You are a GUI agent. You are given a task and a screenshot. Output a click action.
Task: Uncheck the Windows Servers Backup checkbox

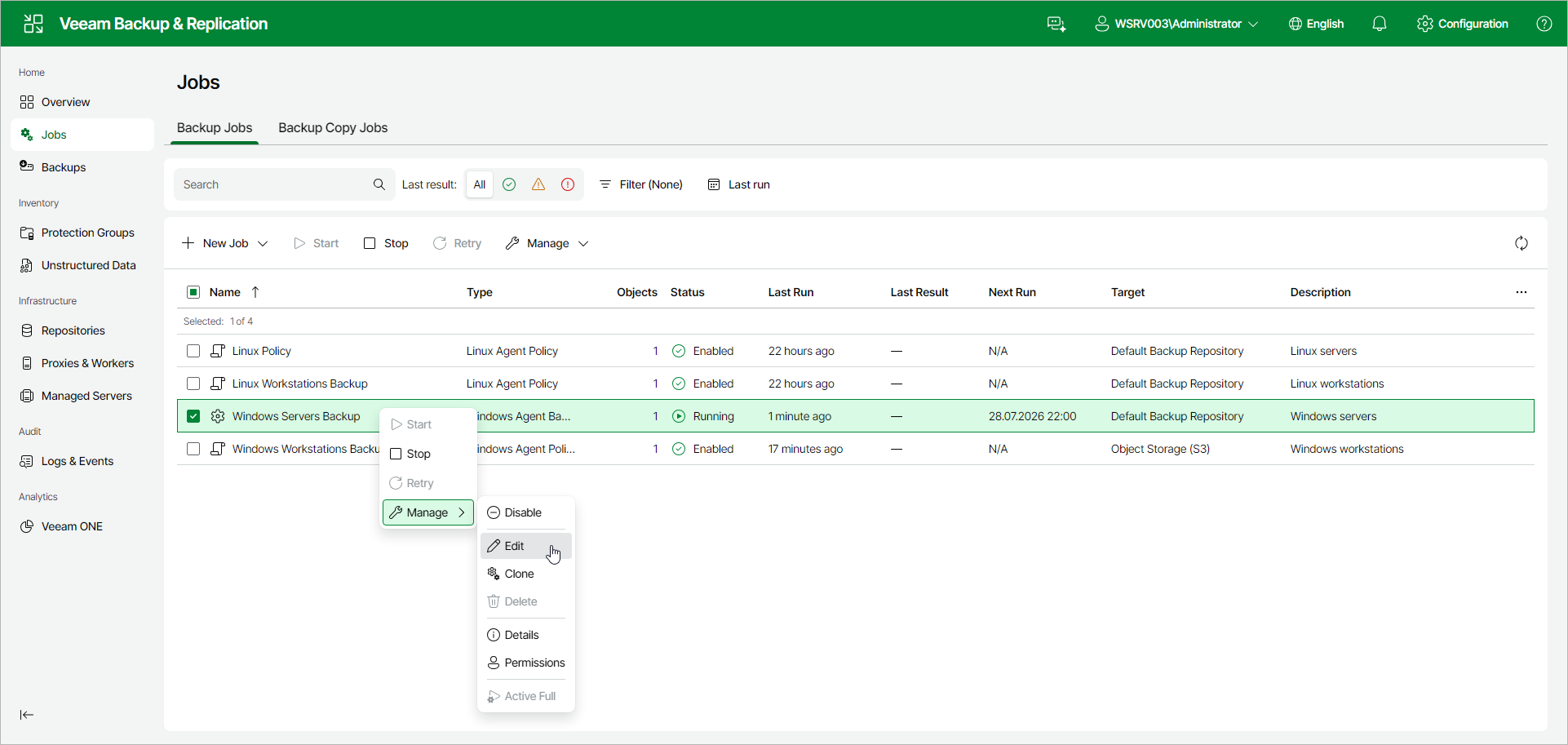pyautogui.click(x=193, y=416)
